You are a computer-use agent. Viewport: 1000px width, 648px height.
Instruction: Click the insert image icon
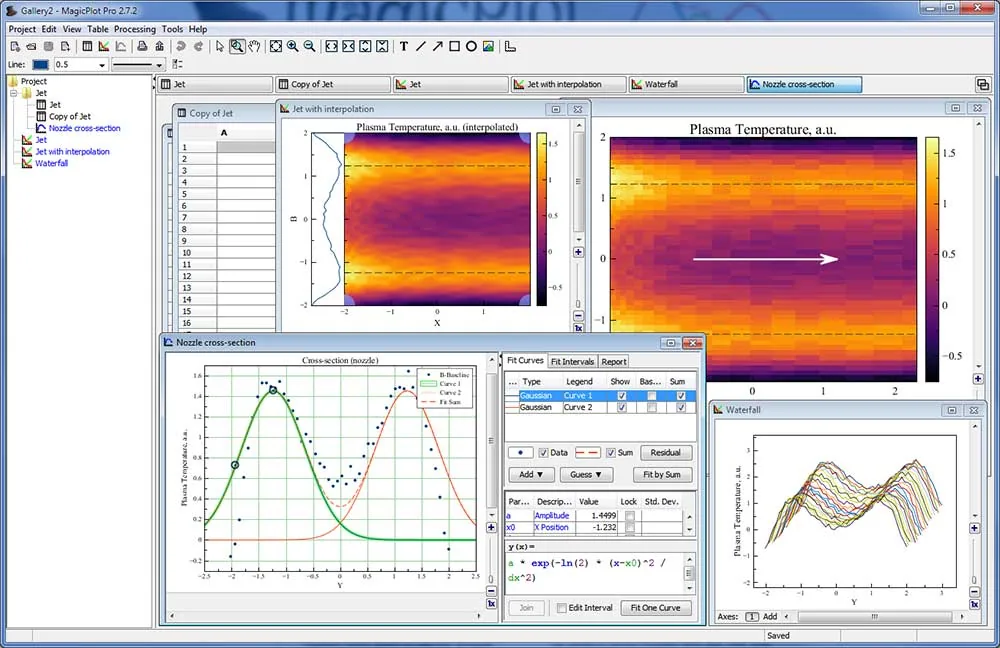[489, 46]
